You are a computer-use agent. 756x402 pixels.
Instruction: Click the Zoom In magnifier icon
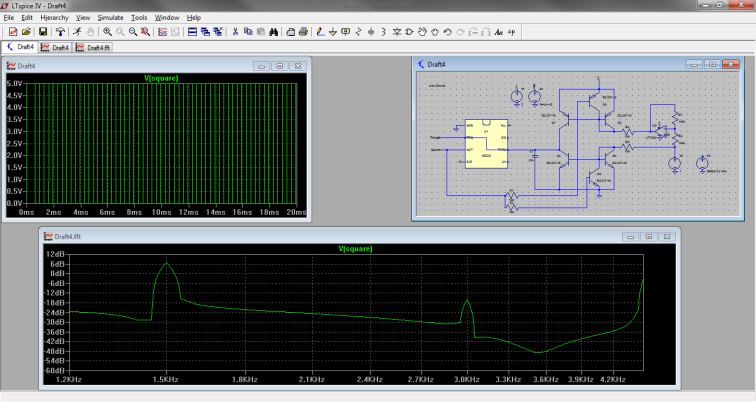click(107, 32)
